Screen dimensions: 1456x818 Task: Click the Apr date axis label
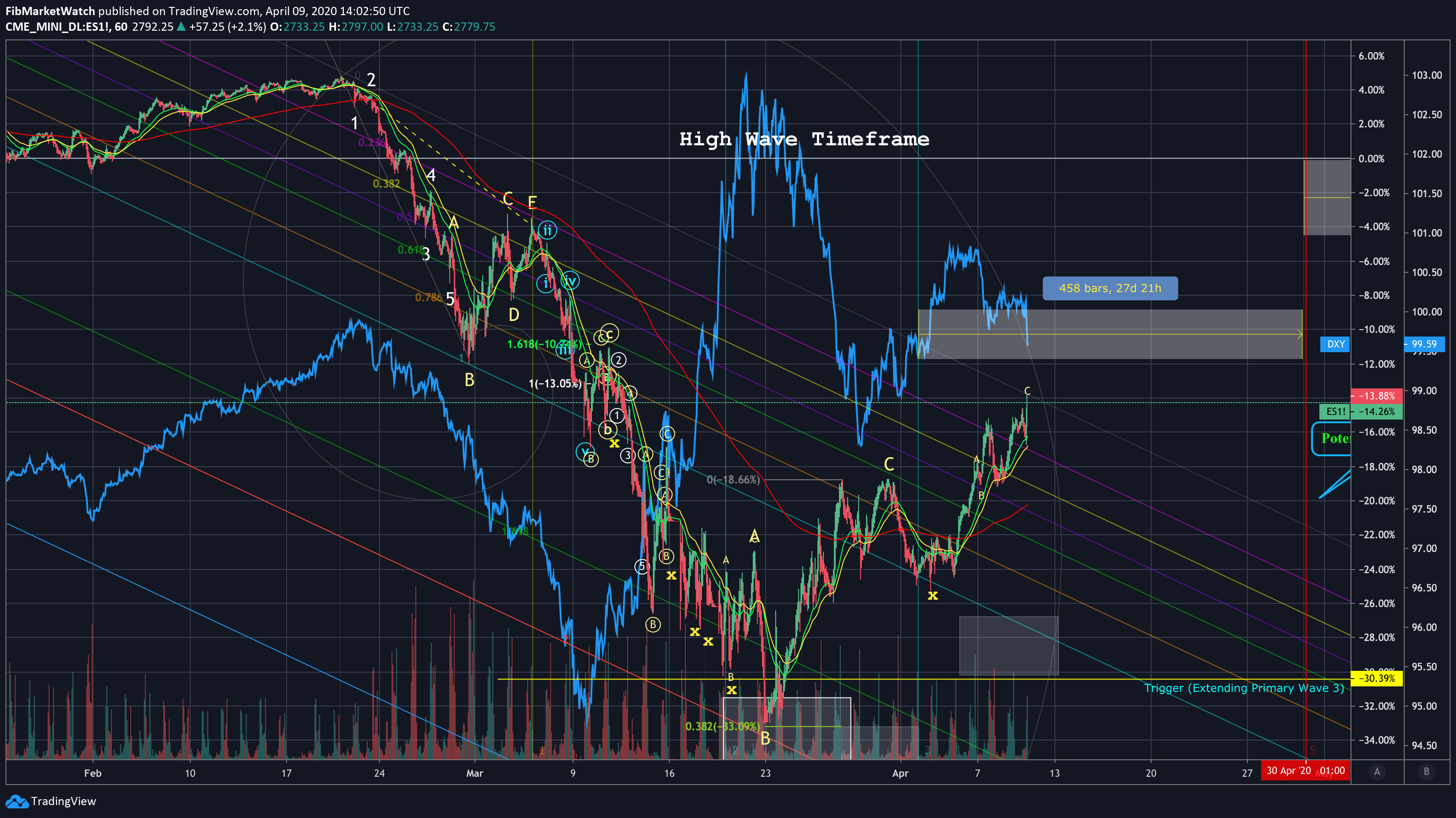[900, 773]
